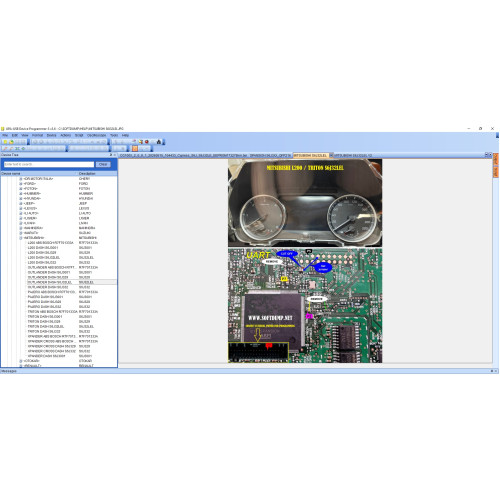The image size is (500, 500).
Task: Open the Device menu
Action: coord(51,135)
